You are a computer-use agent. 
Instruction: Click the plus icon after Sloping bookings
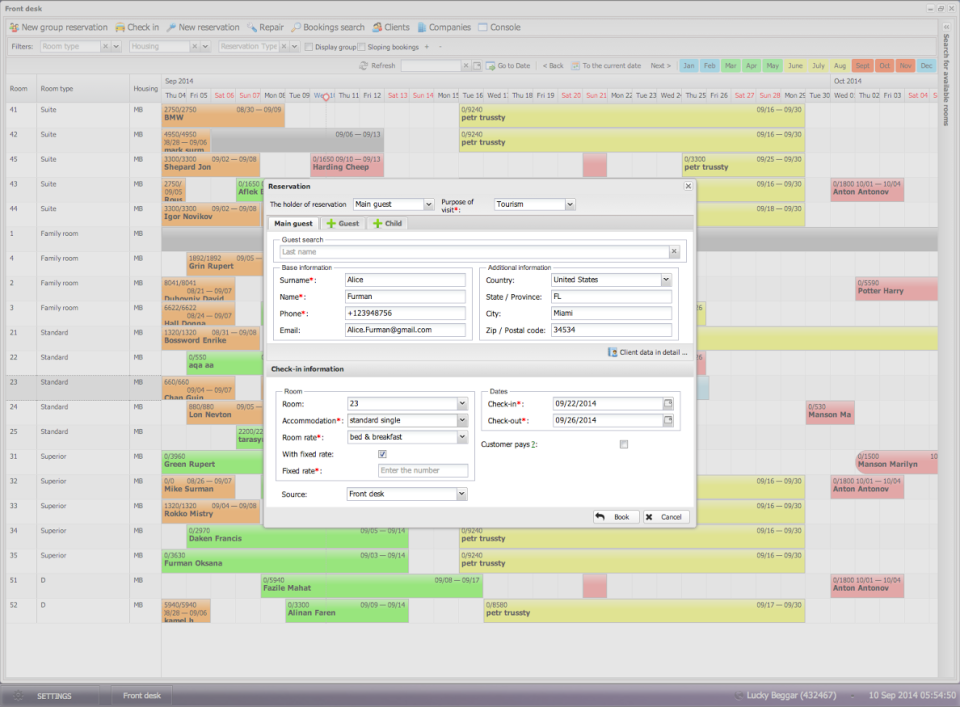427,47
